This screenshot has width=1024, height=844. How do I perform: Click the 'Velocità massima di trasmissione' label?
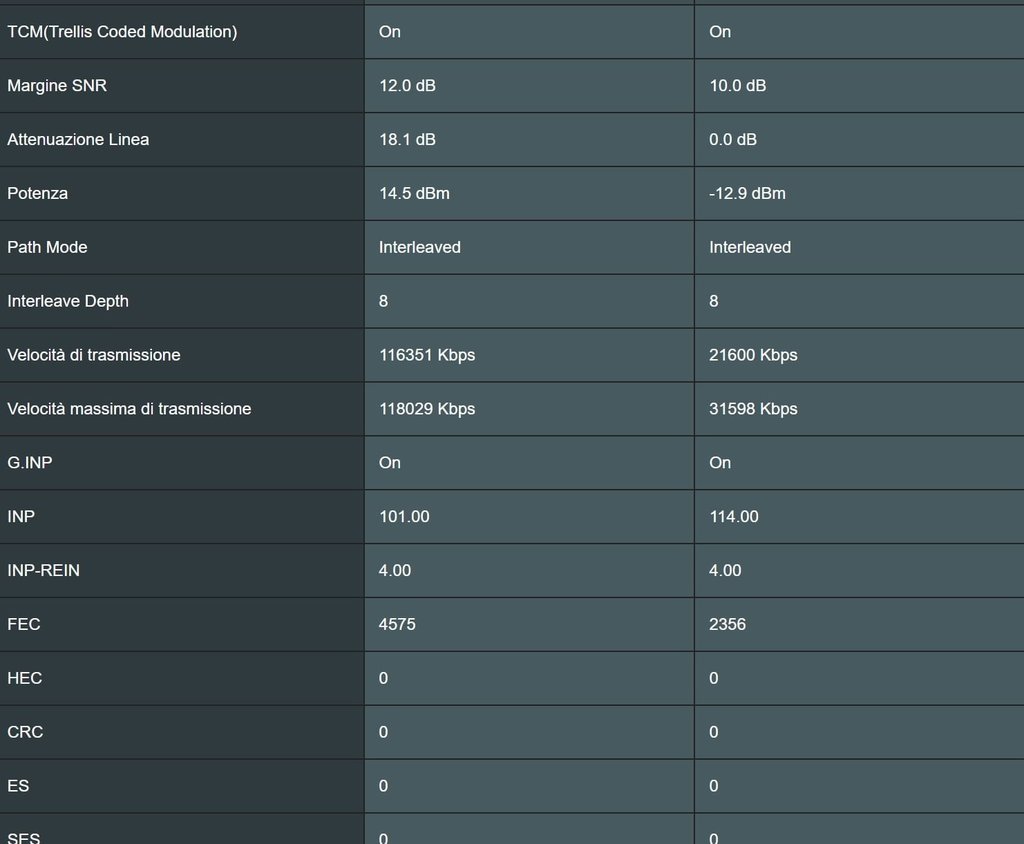(129, 409)
